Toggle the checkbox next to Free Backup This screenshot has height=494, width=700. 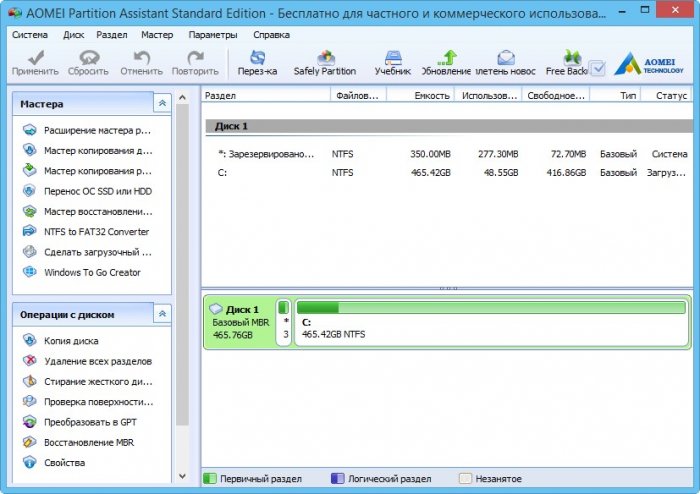coord(597,69)
